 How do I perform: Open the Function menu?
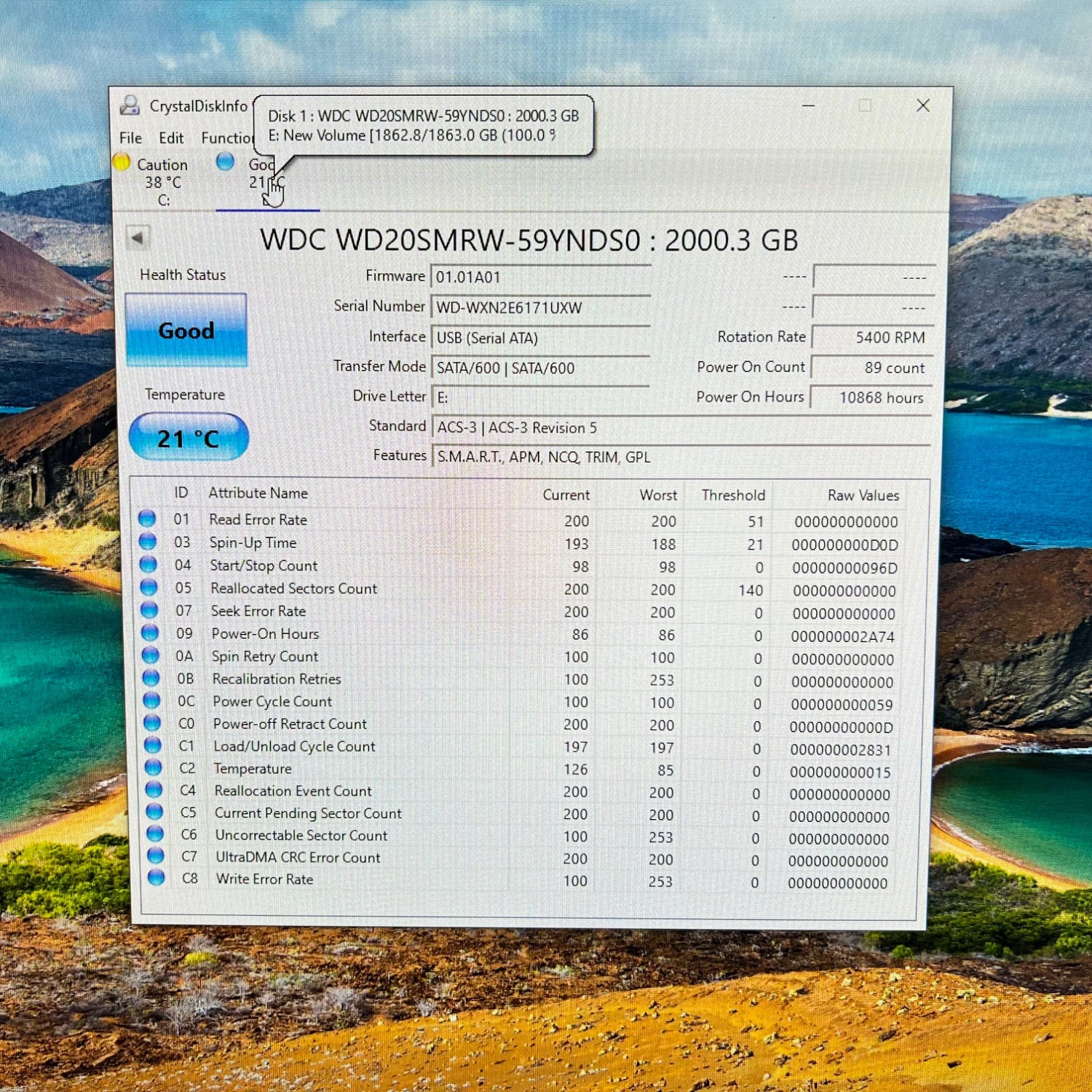tap(227, 138)
